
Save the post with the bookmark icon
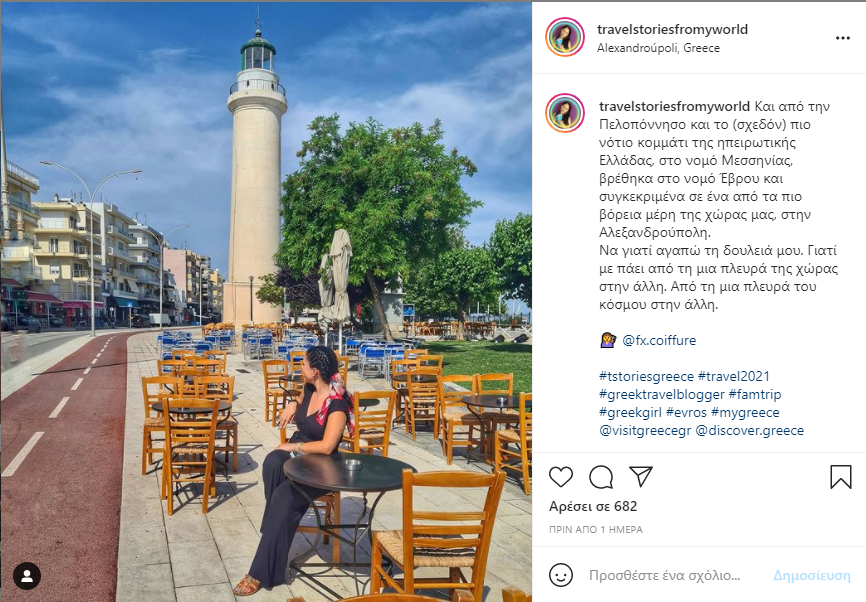coord(841,477)
